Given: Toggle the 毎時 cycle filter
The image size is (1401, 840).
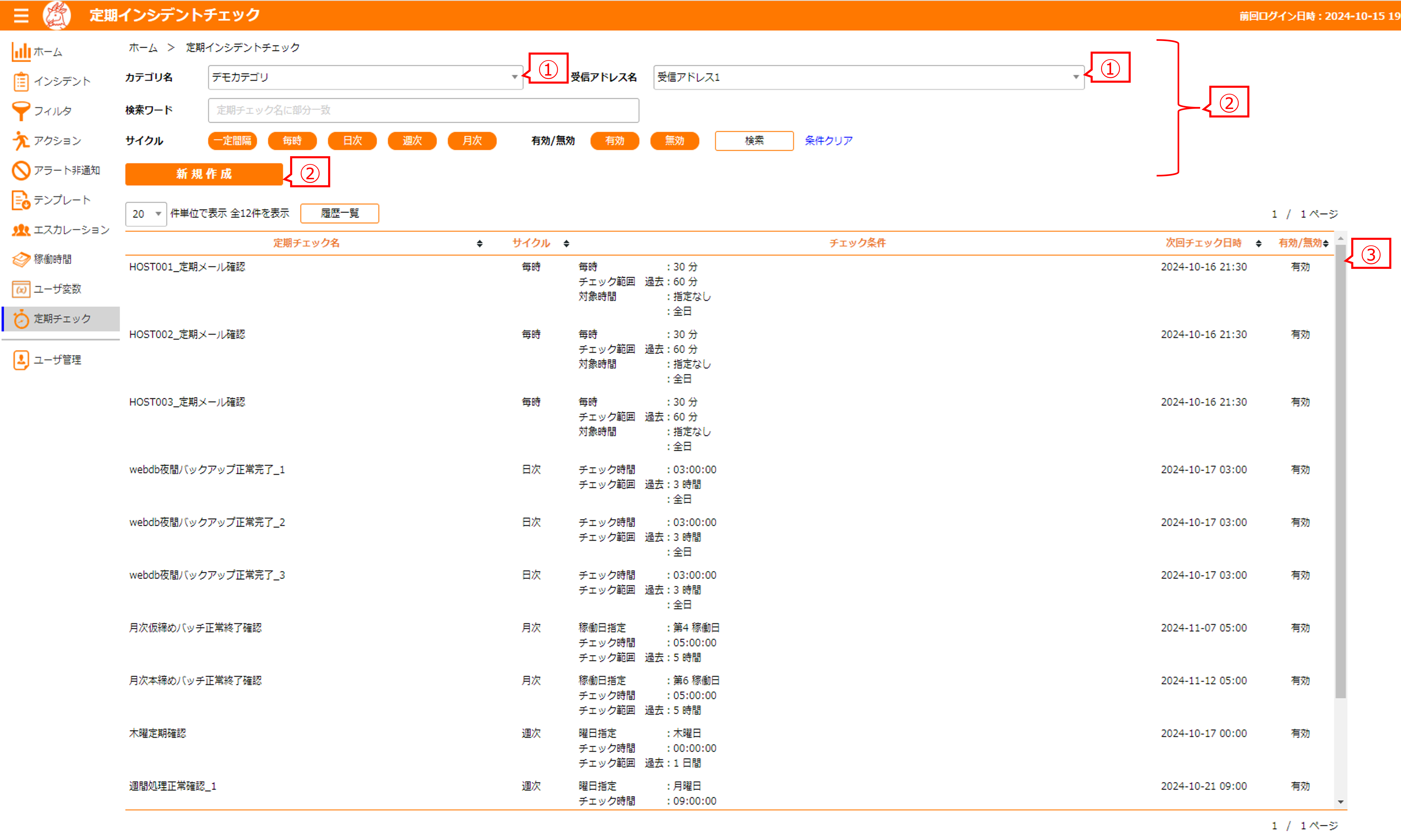Looking at the screenshot, I should pyautogui.click(x=292, y=141).
